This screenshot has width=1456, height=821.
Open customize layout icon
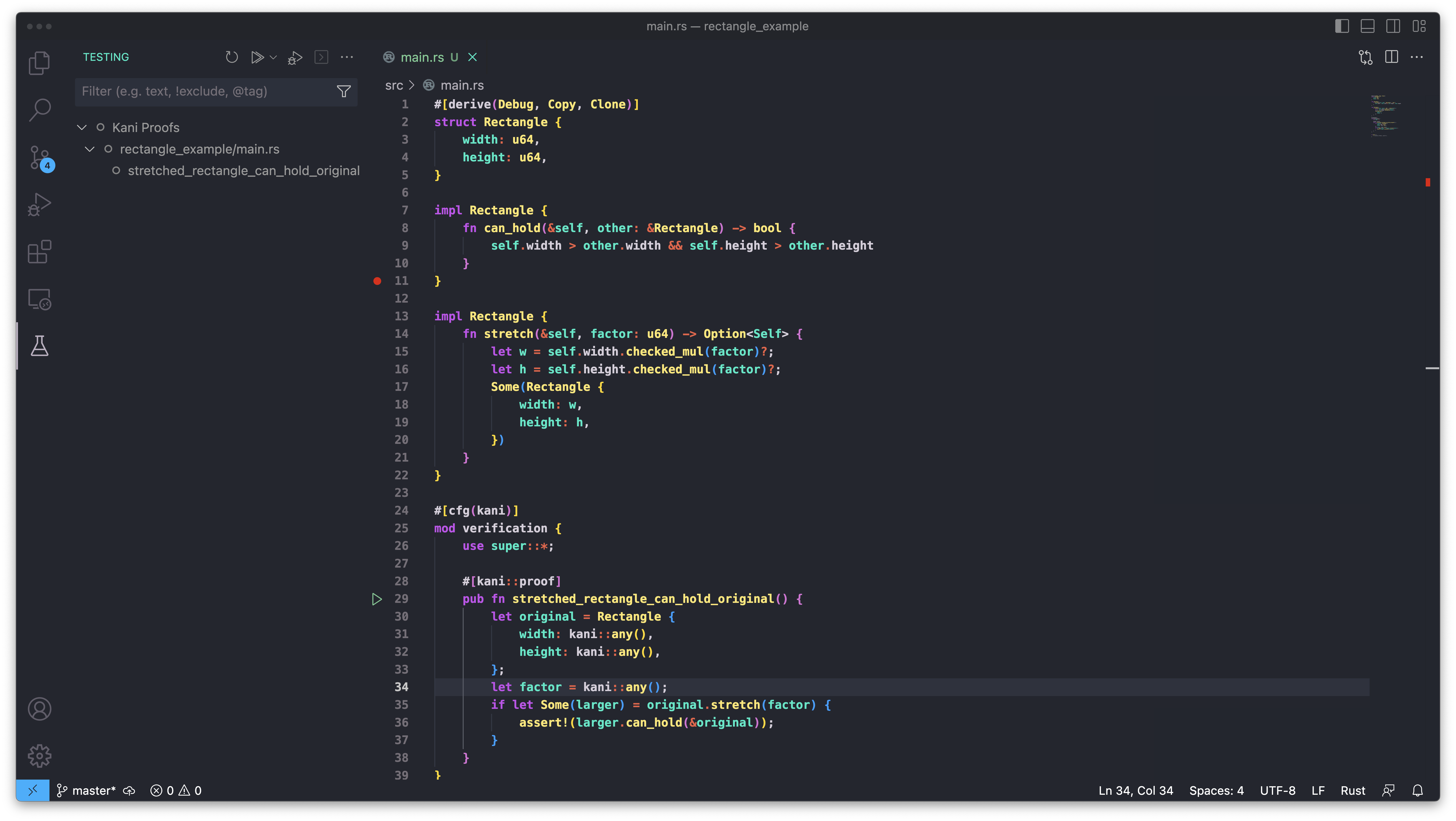1419,26
